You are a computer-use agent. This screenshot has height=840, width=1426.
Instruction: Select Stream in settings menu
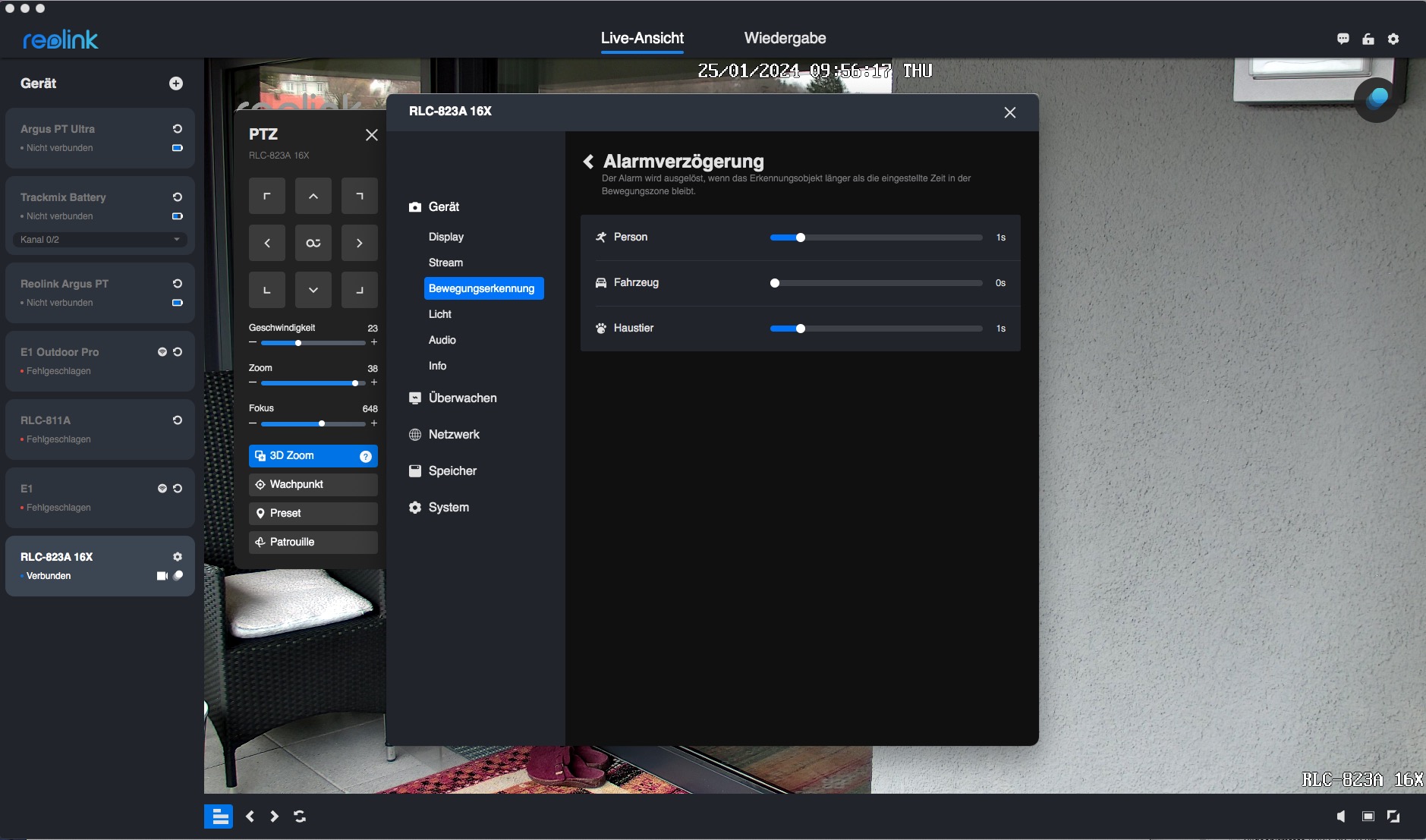(445, 263)
